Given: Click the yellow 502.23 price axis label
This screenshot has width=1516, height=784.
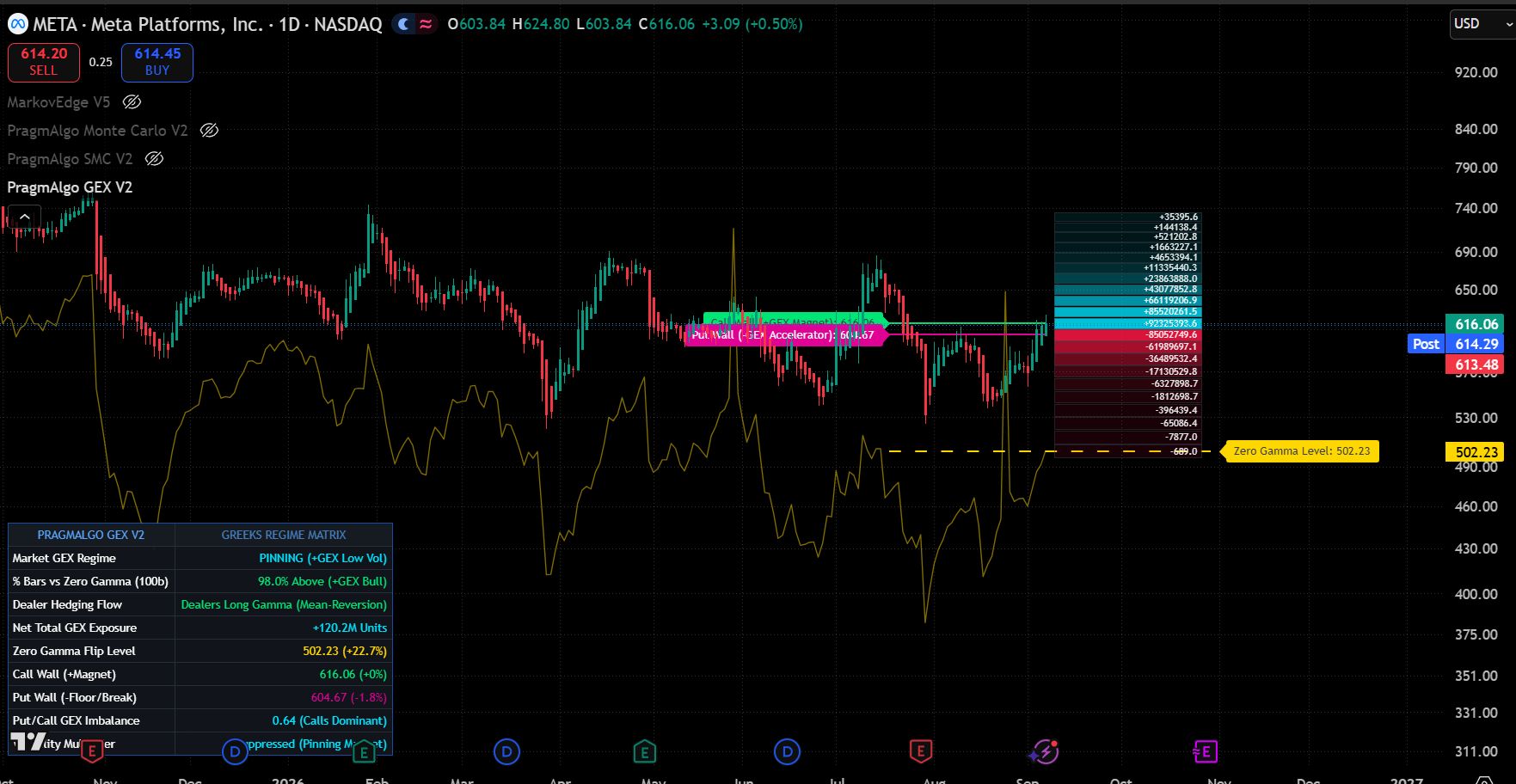Looking at the screenshot, I should [x=1476, y=452].
